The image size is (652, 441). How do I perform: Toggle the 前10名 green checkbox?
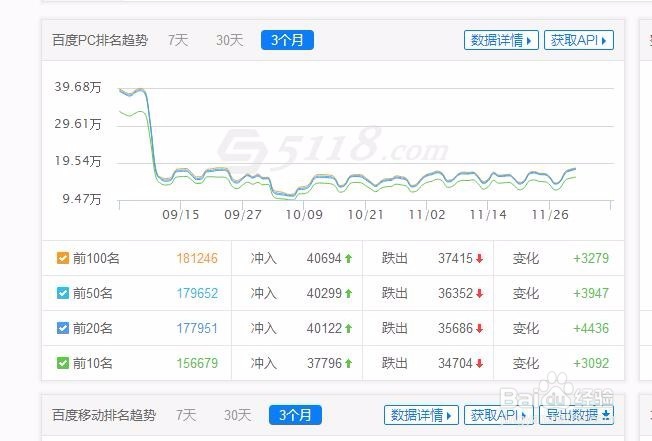click(x=63, y=363)
